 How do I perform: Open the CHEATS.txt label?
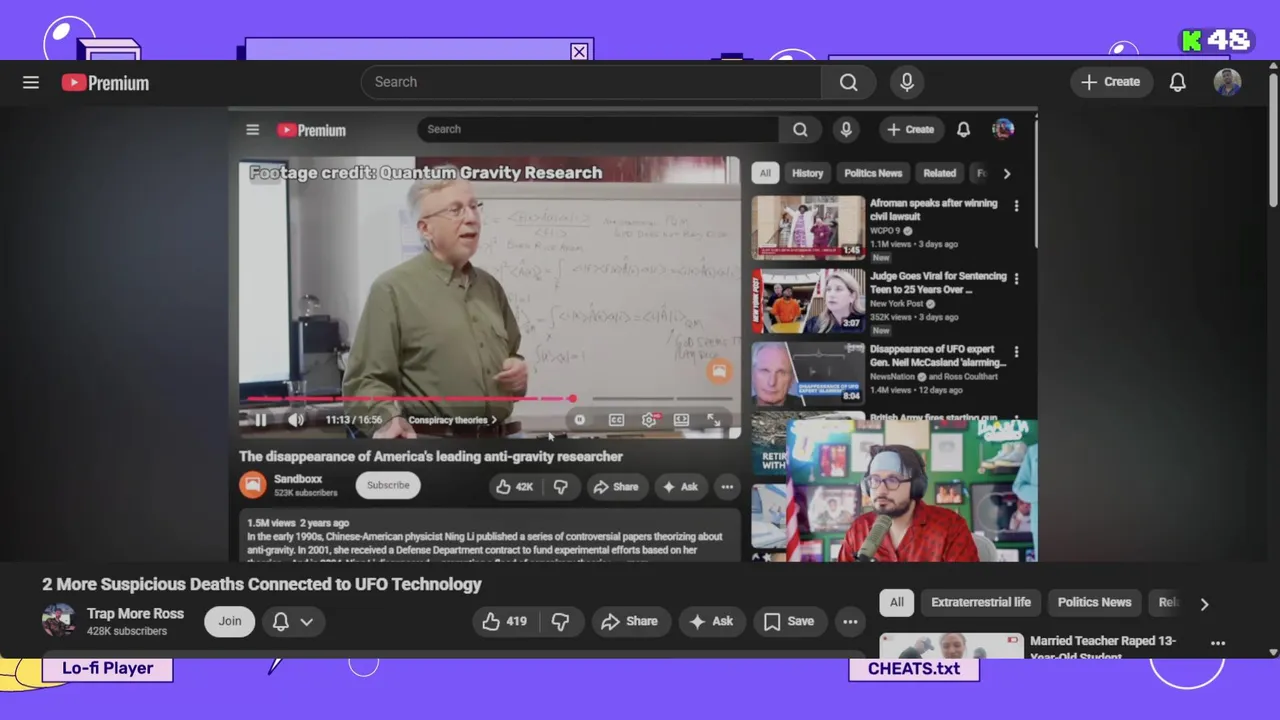(914, 669)
